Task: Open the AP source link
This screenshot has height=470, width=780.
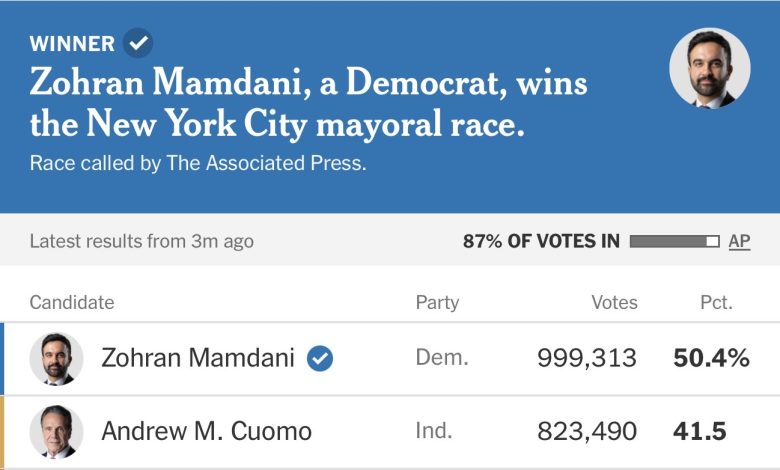Action: click(x=739, y=241)
